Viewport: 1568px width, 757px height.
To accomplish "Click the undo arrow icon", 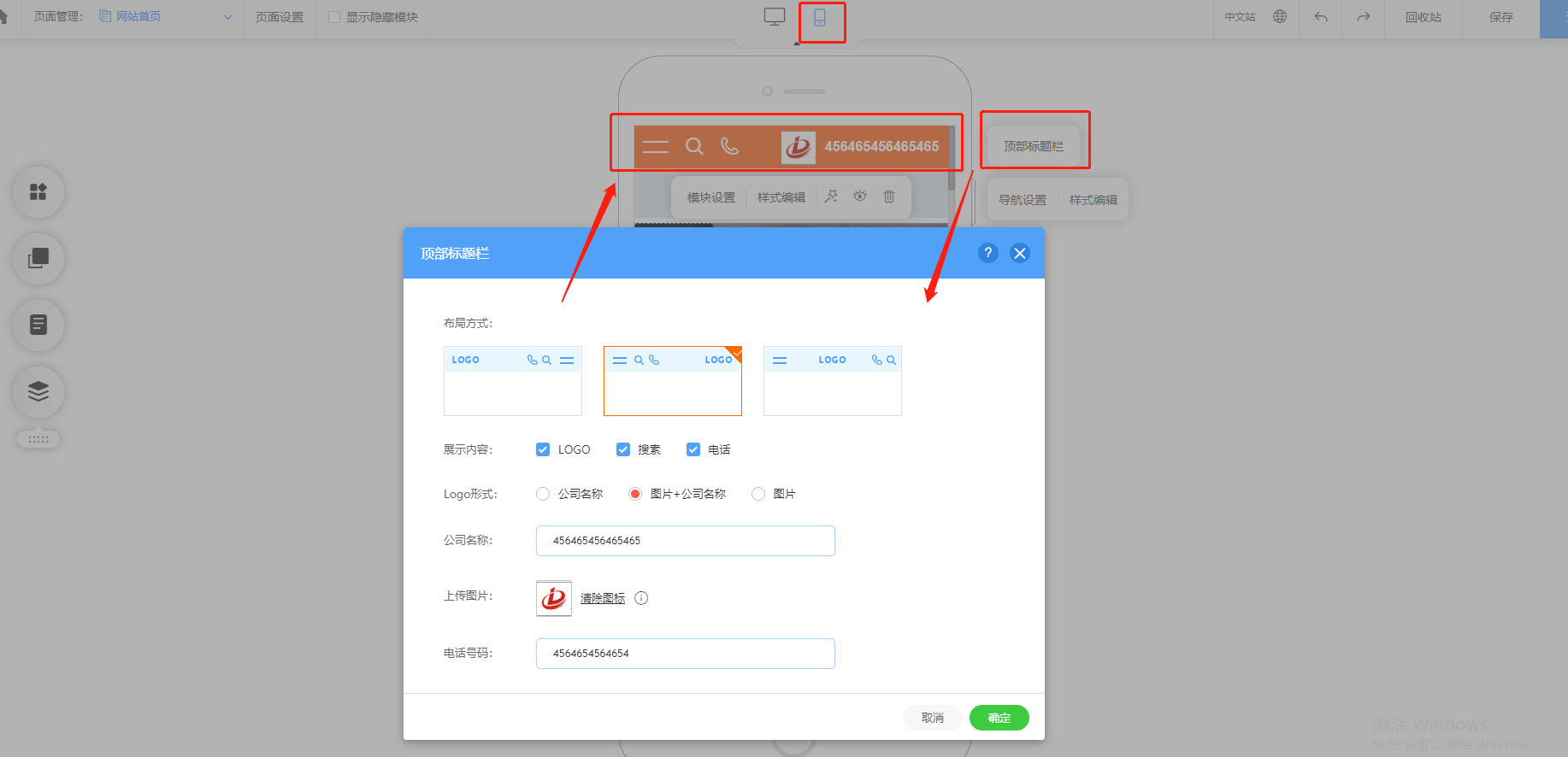I will pos(1321,17).
